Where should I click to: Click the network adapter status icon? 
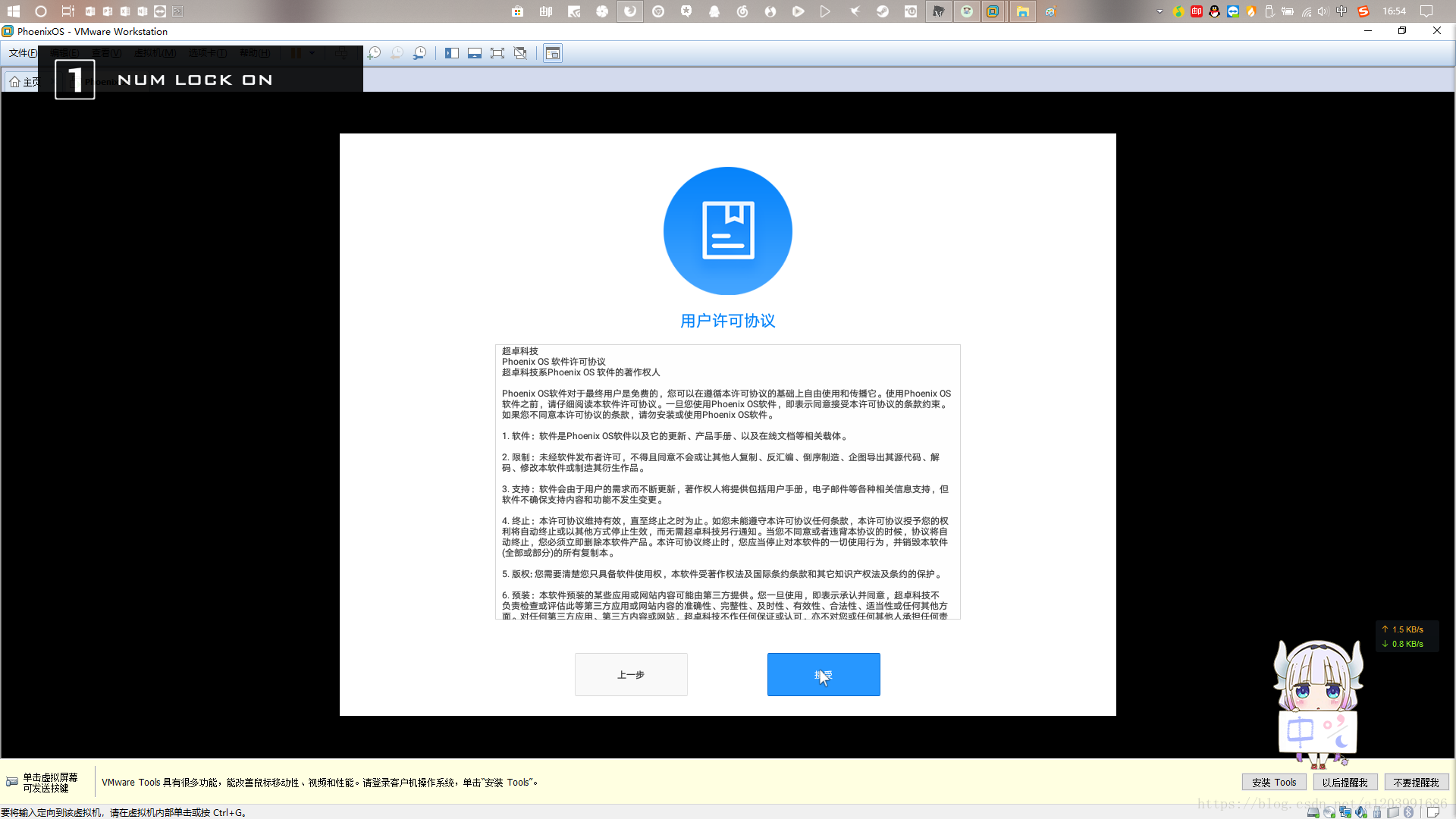(1345, 812)
